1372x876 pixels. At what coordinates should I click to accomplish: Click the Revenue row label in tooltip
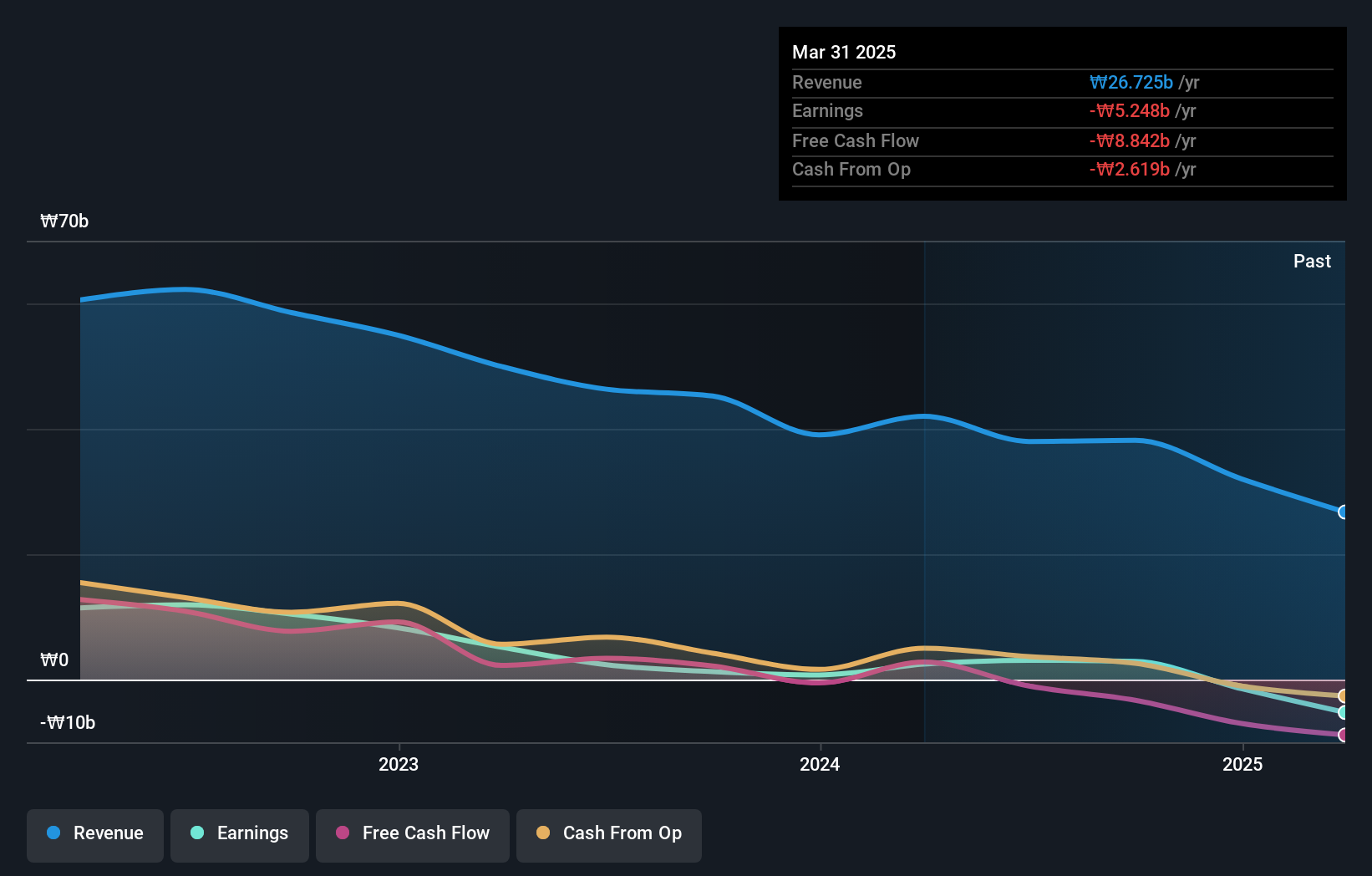tap(827, 82)
